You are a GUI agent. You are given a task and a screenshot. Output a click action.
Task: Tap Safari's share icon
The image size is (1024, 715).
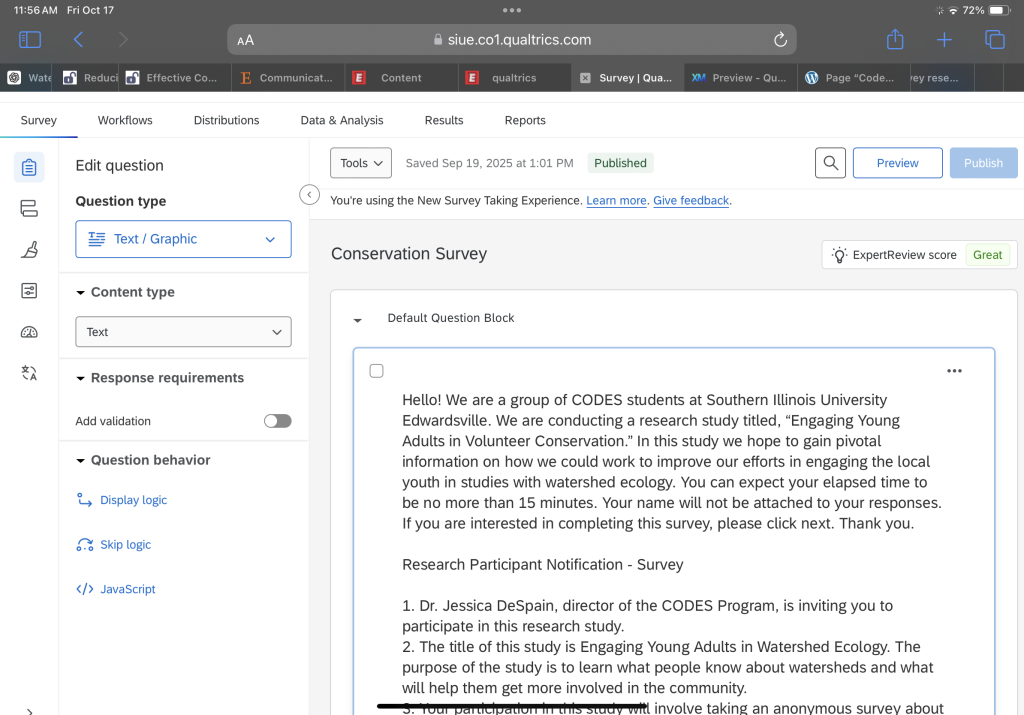tap(895, 40)
